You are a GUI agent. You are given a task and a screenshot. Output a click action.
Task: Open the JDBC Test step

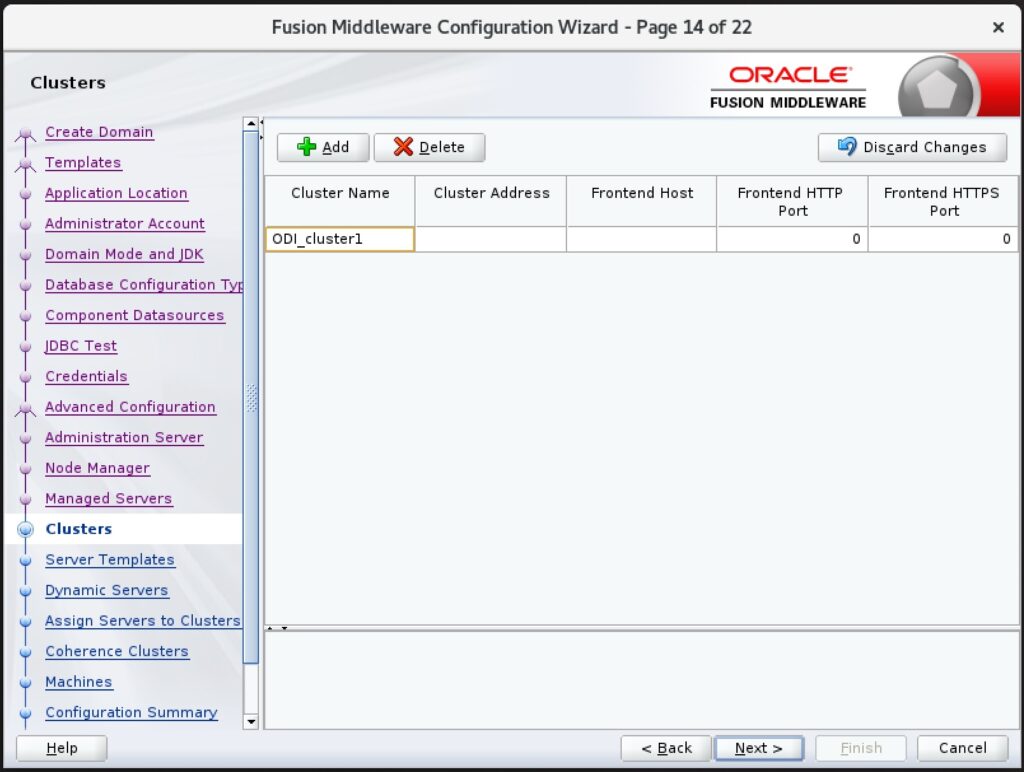point(81,346)
